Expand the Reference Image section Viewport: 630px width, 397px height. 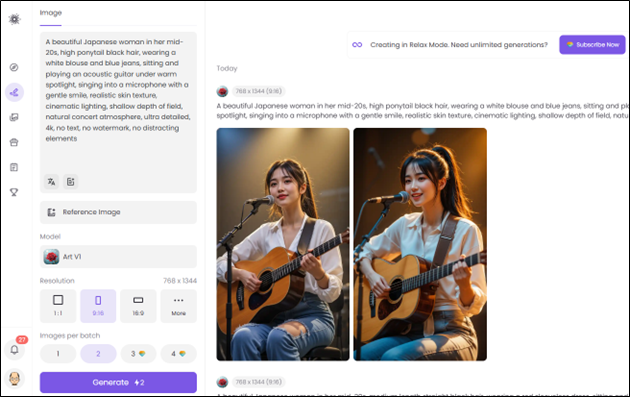click(x=118, y=212)
